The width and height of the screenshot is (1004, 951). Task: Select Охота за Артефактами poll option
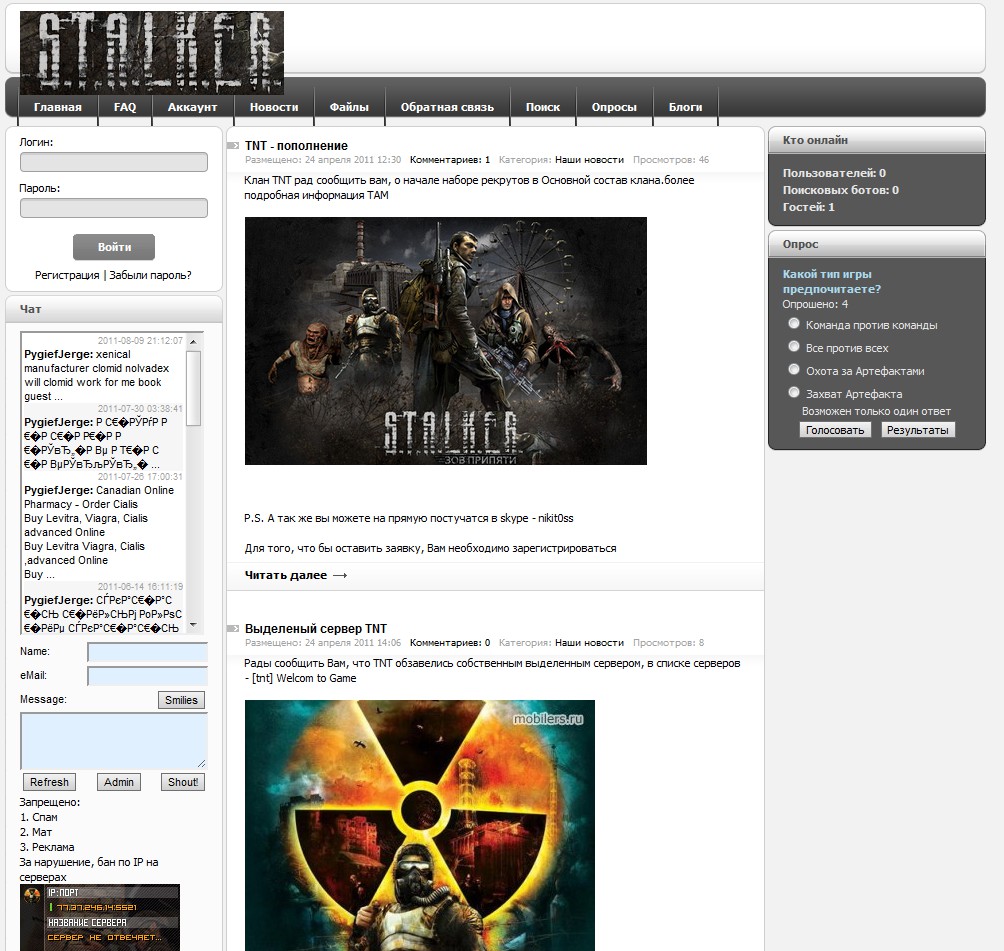[x=794, y=370]
